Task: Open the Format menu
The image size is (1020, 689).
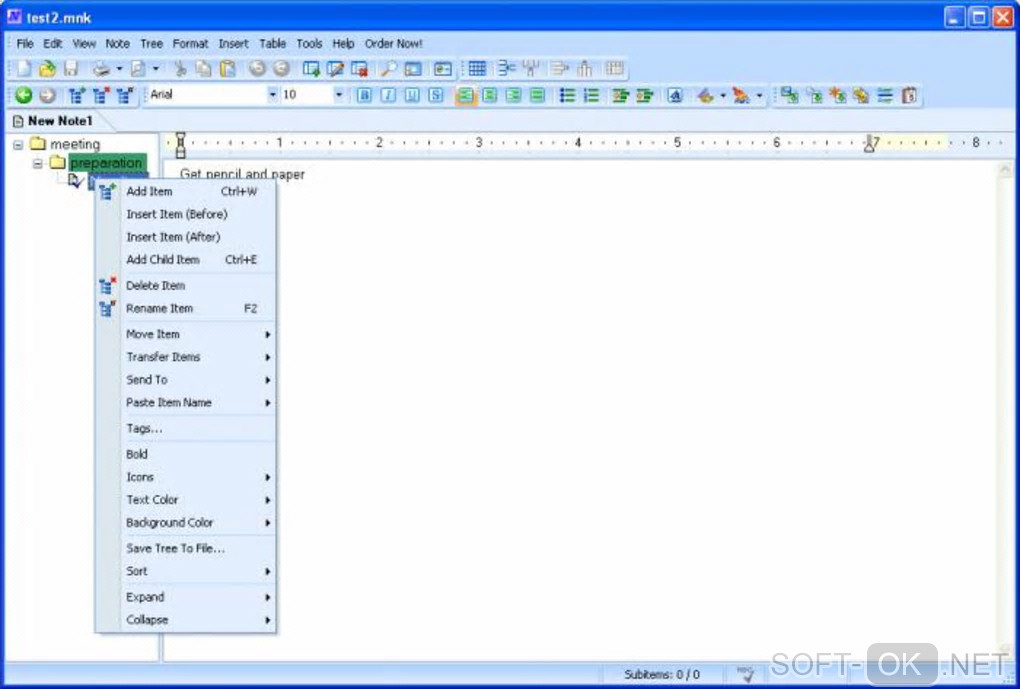Action: pos(190,44)
